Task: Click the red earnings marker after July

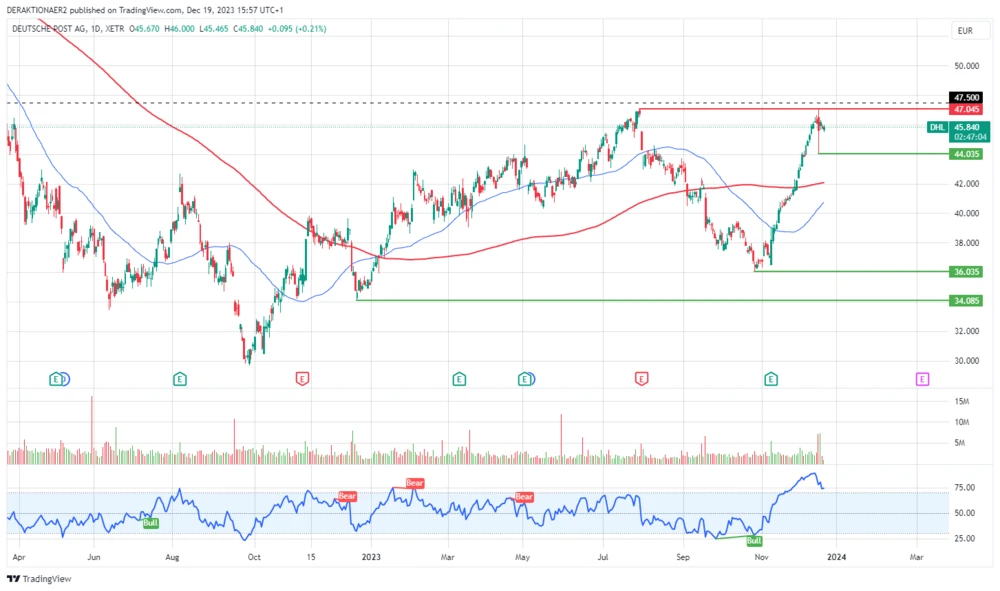Action: pyautogui.click(x=641, y=379)
